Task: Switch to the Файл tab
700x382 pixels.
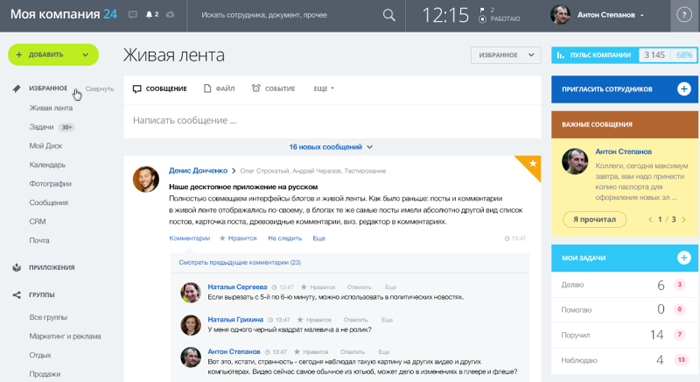Action: pyautogui.click(x=219, y=89)
